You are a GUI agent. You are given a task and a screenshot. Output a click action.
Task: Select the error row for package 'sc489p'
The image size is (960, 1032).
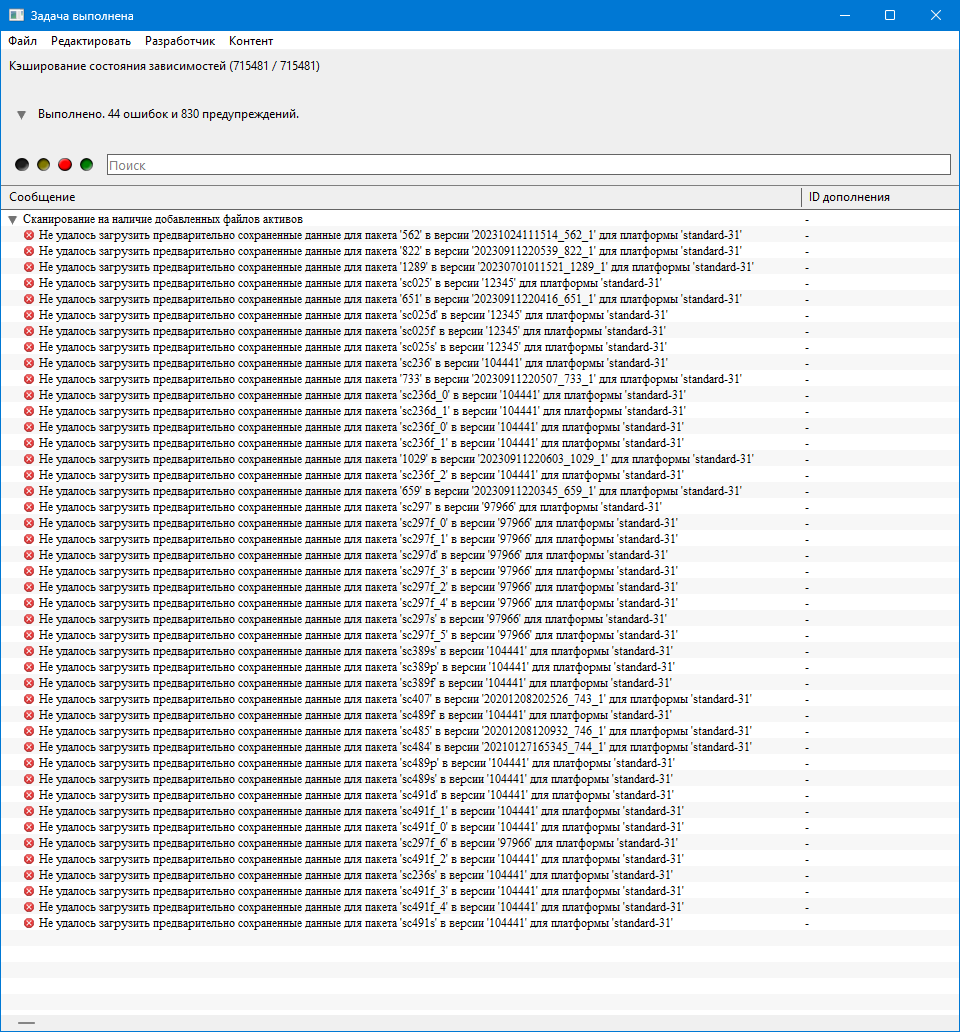(480, 763)
